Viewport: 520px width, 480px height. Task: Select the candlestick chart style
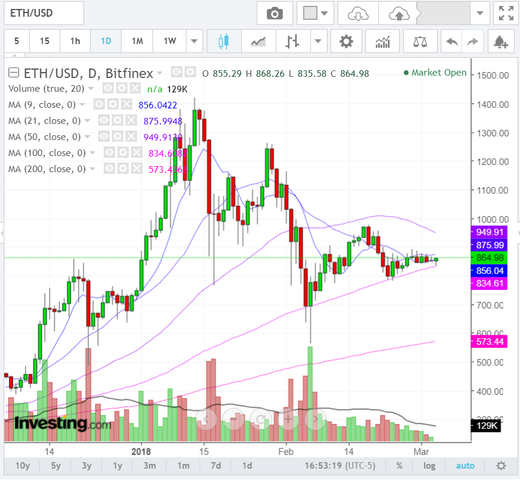tap(224, 41)
